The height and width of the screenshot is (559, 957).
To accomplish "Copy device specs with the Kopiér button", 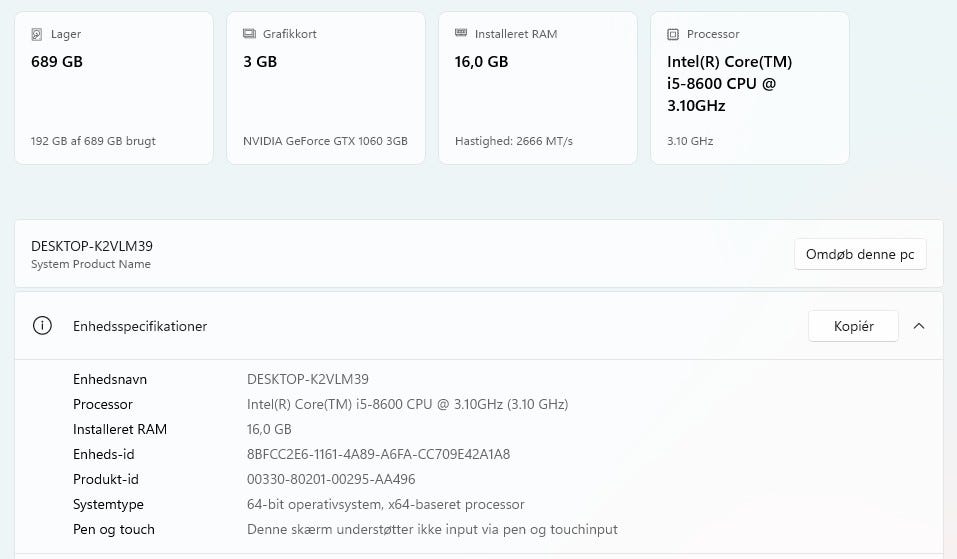I will (853, 326).
